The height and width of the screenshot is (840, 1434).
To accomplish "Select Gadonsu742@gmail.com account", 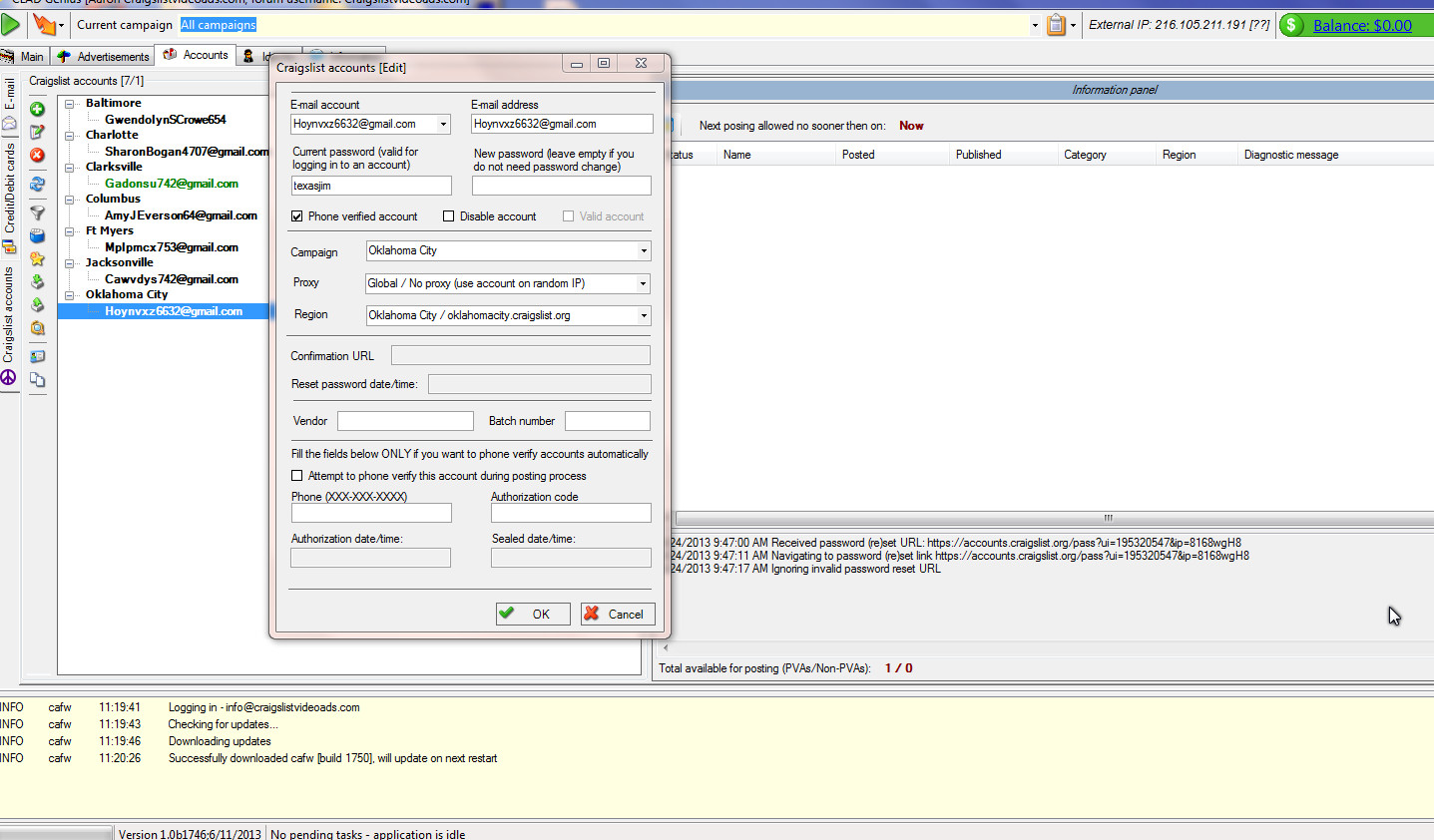I will click(x=172, y=184).
